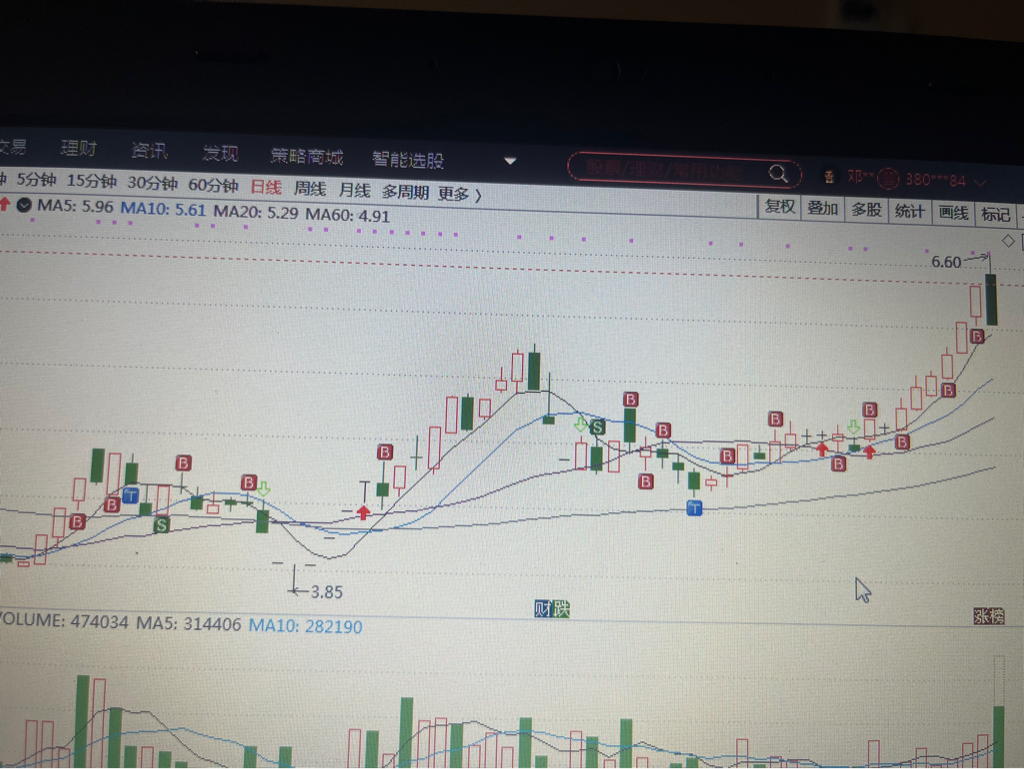Open the 理财 menu

(79, 148)
